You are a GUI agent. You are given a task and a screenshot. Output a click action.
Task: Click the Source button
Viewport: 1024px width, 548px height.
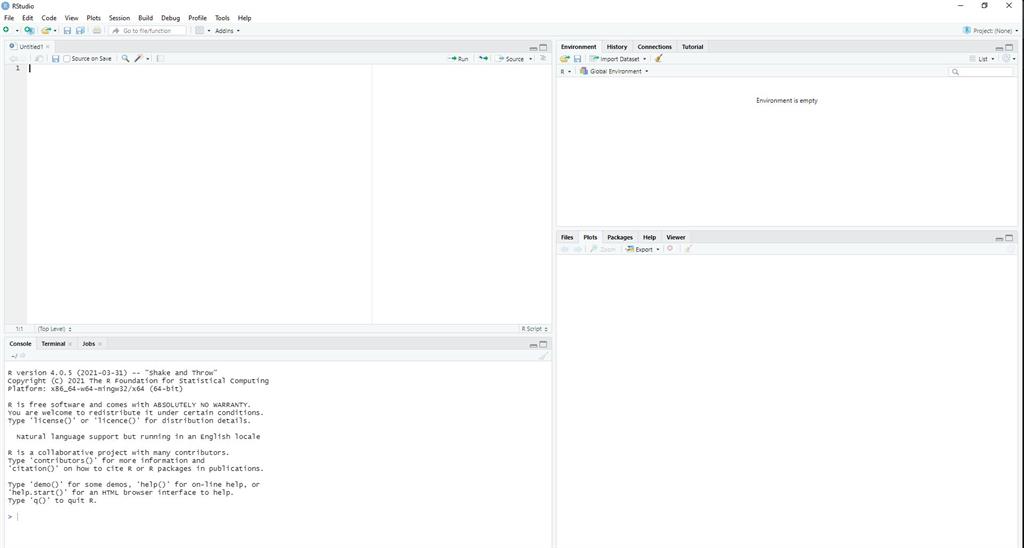click(511, 59)
